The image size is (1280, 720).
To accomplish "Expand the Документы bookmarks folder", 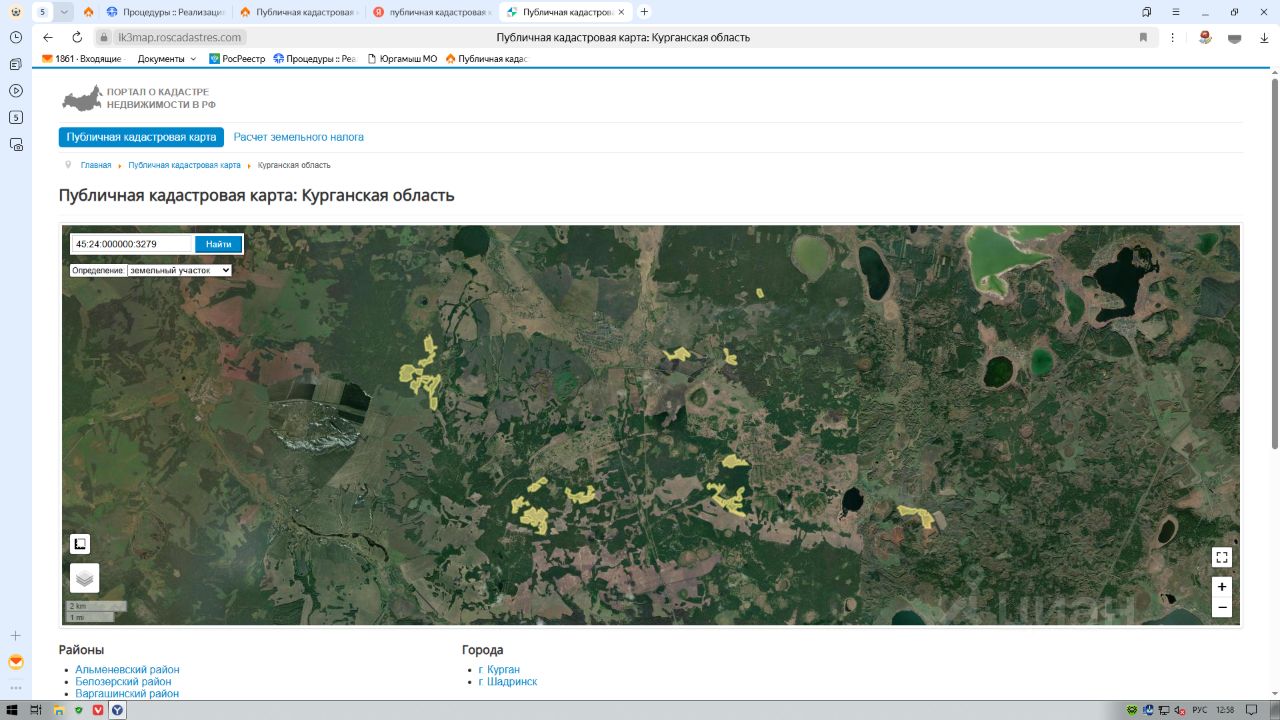I will (x=167, y=59).
